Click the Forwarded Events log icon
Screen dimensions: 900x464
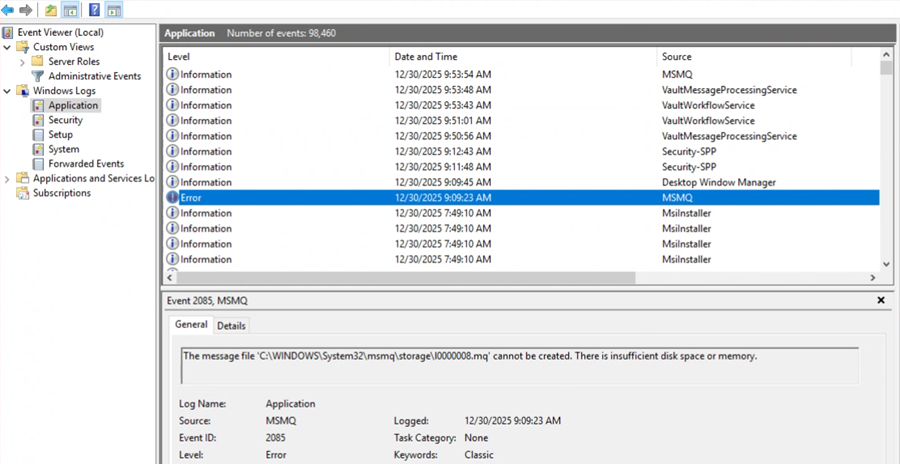(38, 164)
